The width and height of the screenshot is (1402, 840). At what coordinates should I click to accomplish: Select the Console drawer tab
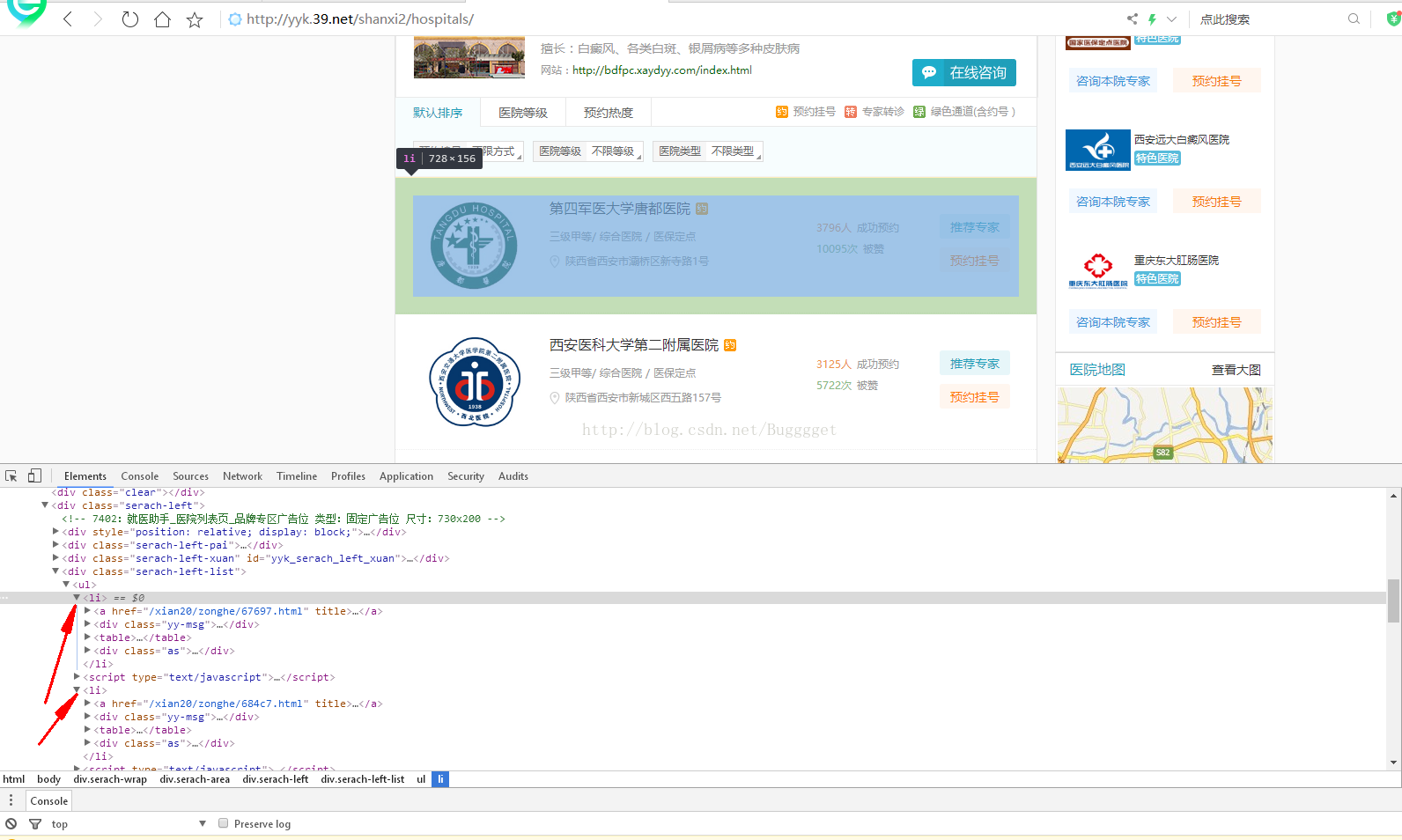pos(48,801)
